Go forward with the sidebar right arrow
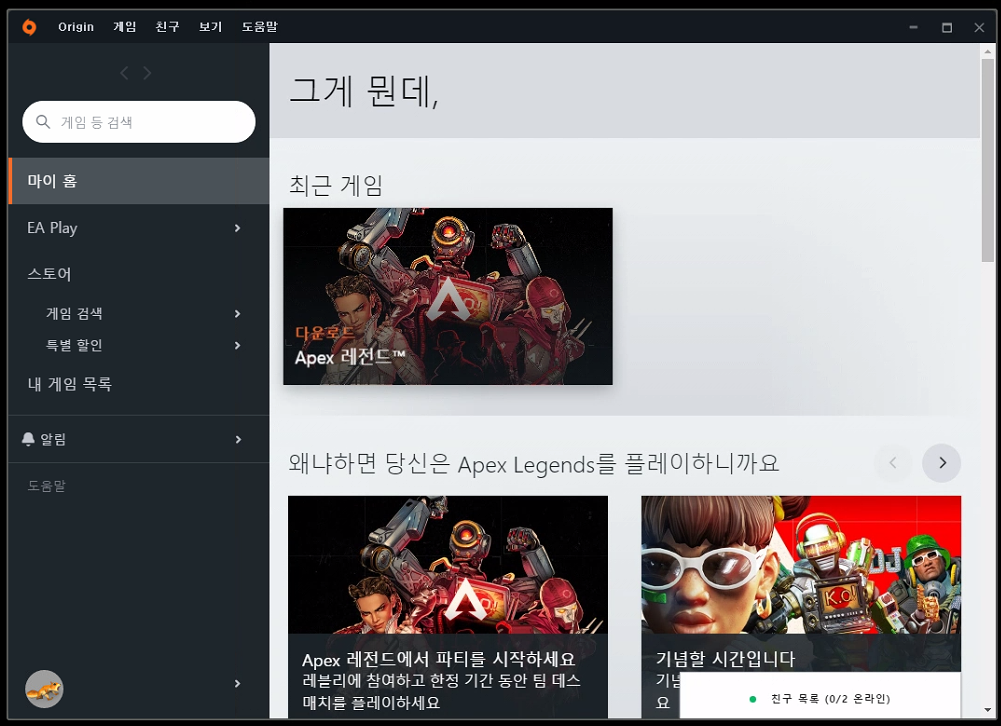Viewport: 1001px width, 726px height. (147, 73)
